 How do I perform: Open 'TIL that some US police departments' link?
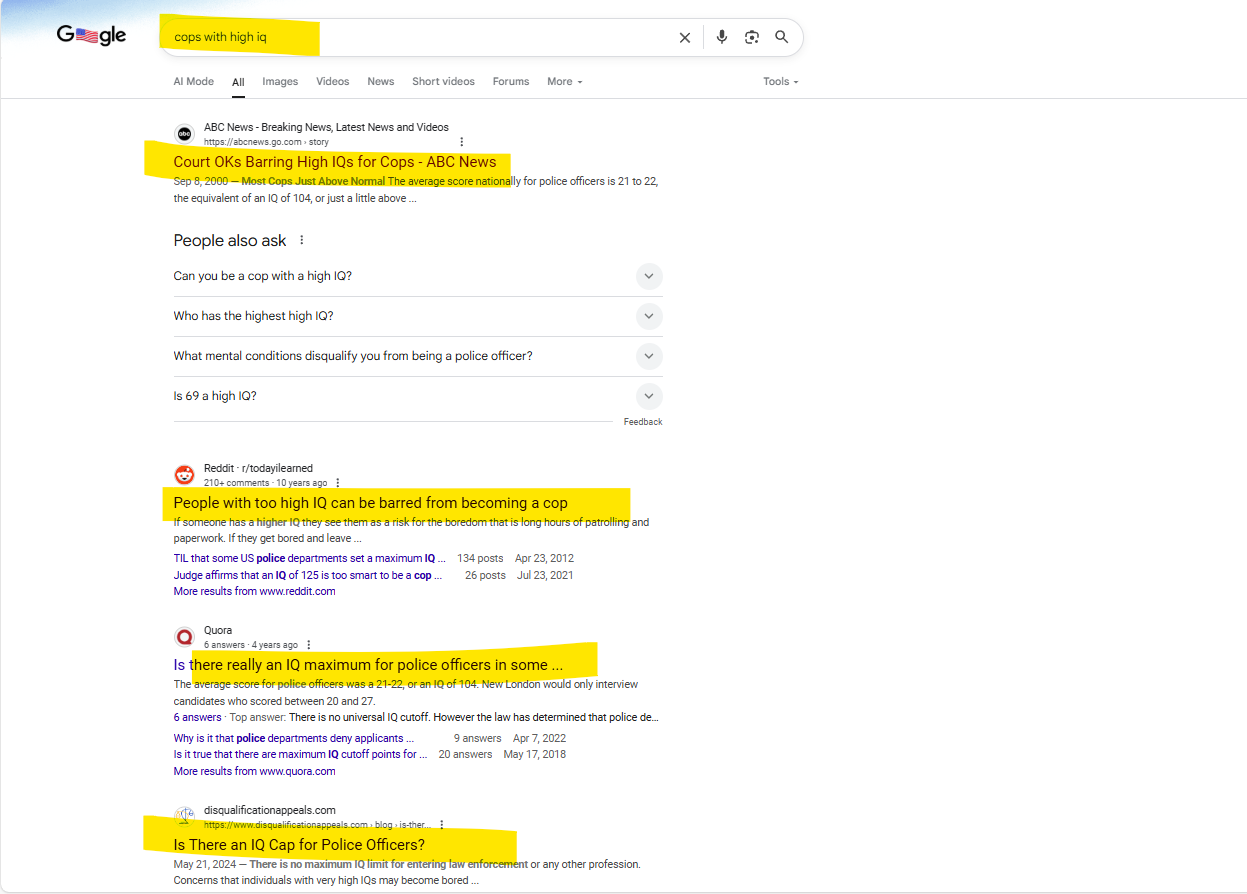[310, 559]
